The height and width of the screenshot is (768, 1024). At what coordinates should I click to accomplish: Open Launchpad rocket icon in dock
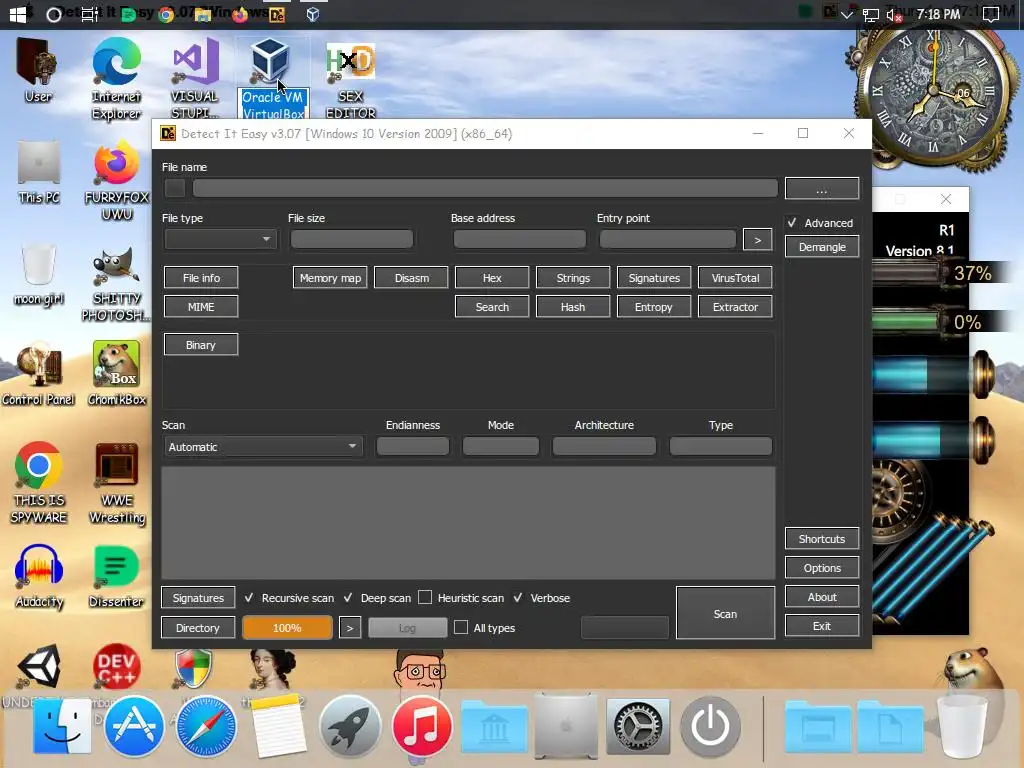(349, 726)
